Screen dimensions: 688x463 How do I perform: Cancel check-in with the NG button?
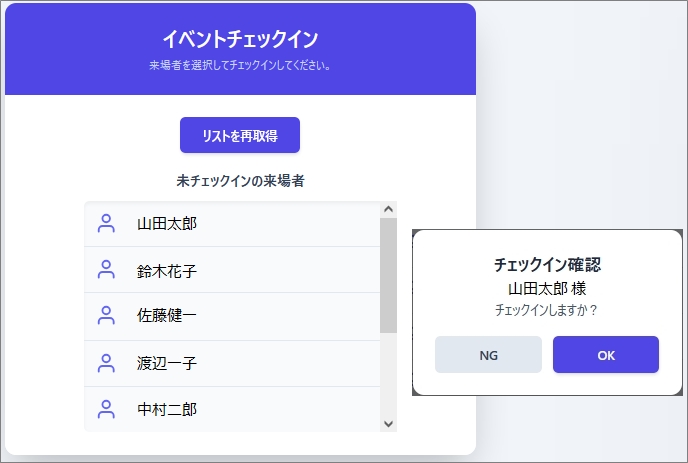pos(488,355)
